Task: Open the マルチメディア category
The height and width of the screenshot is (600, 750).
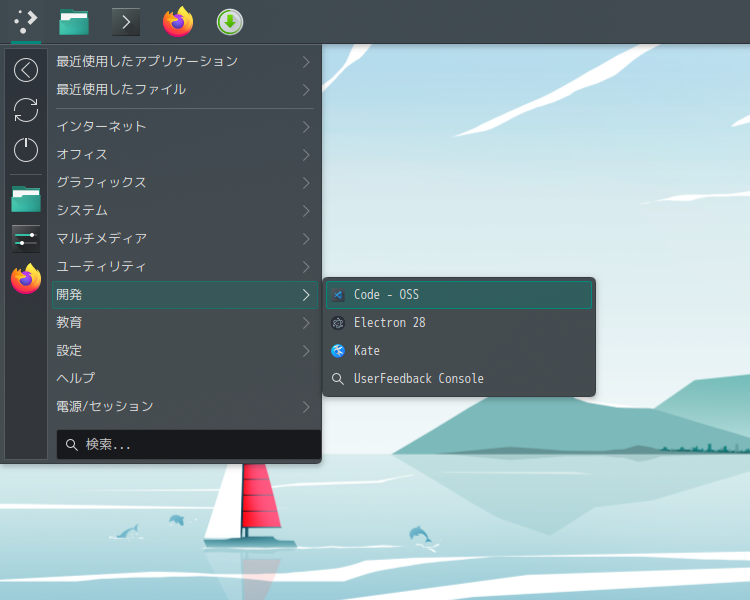Action: 184,239
